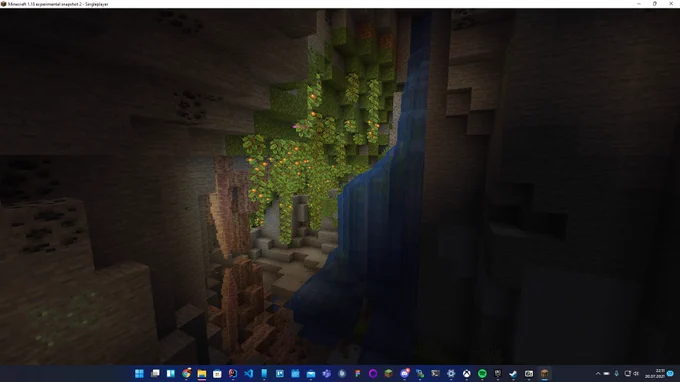The width and height of the screenshot is (680, 382).
Task: Open Microsoft Teams from the taskbar
Action: tap(327, 373)
